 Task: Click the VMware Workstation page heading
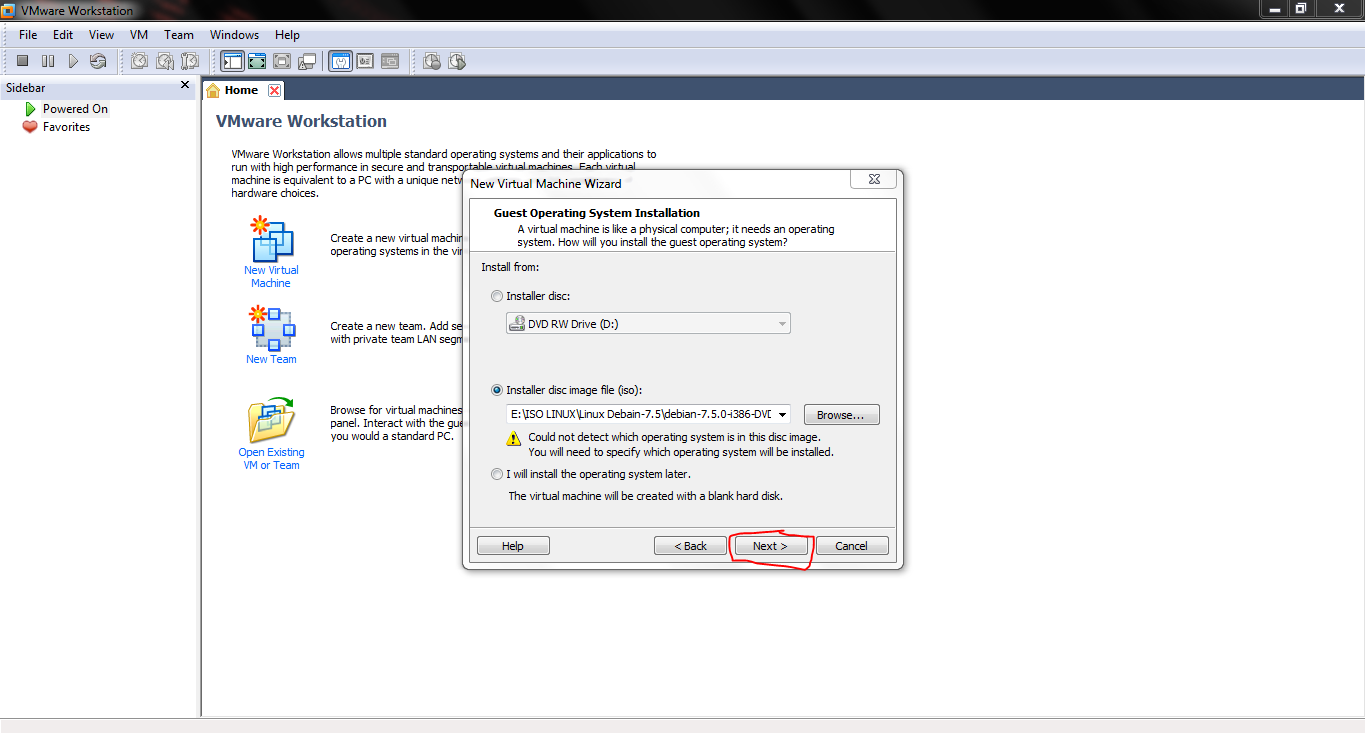tap(301, 121)
